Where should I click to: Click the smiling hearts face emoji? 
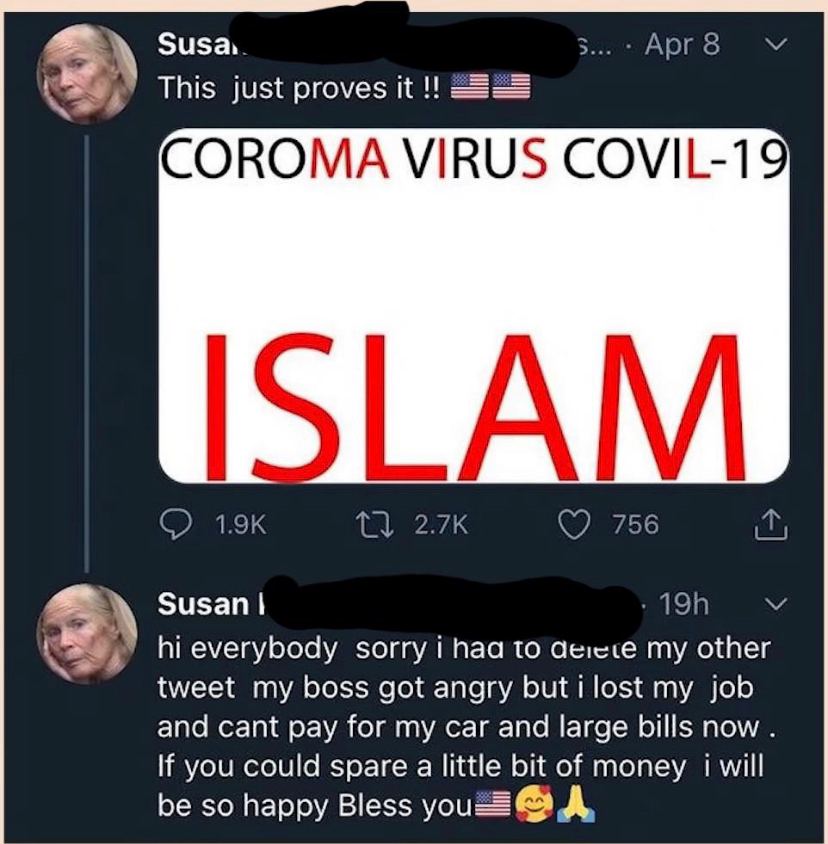(x=535, y=804)
